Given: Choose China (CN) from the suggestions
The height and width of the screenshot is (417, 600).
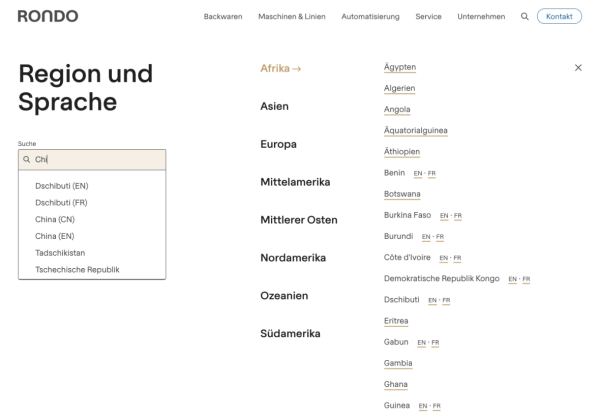Looking at the screenshot, I should (x=55, y=220).
